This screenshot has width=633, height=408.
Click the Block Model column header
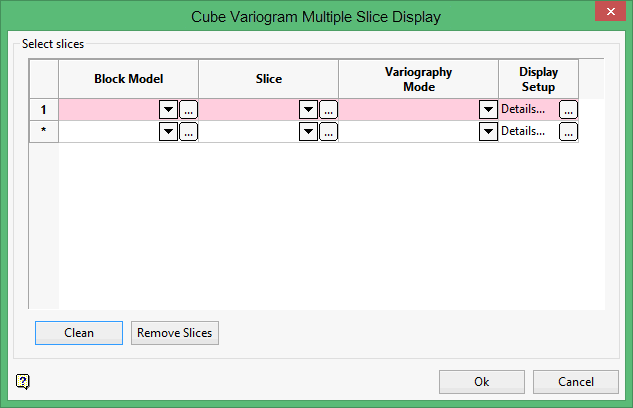pos(128,78)
